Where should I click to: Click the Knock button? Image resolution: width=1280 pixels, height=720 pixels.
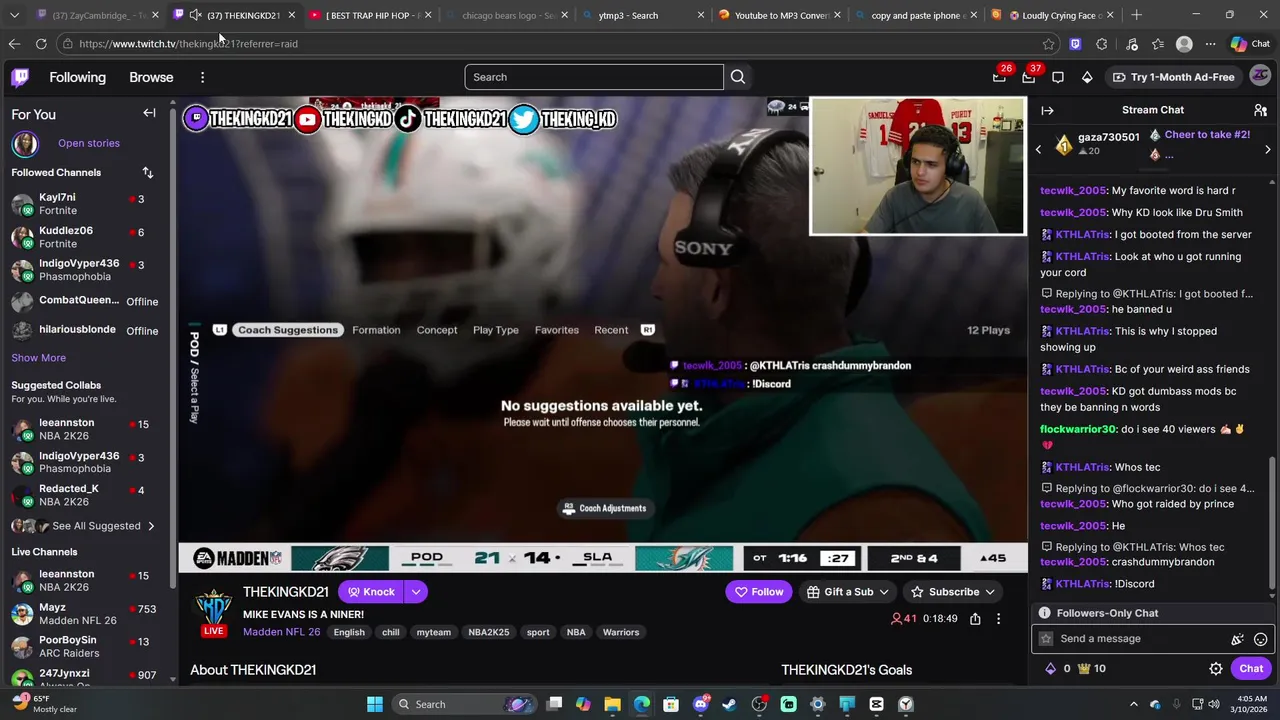pos(371,592)
